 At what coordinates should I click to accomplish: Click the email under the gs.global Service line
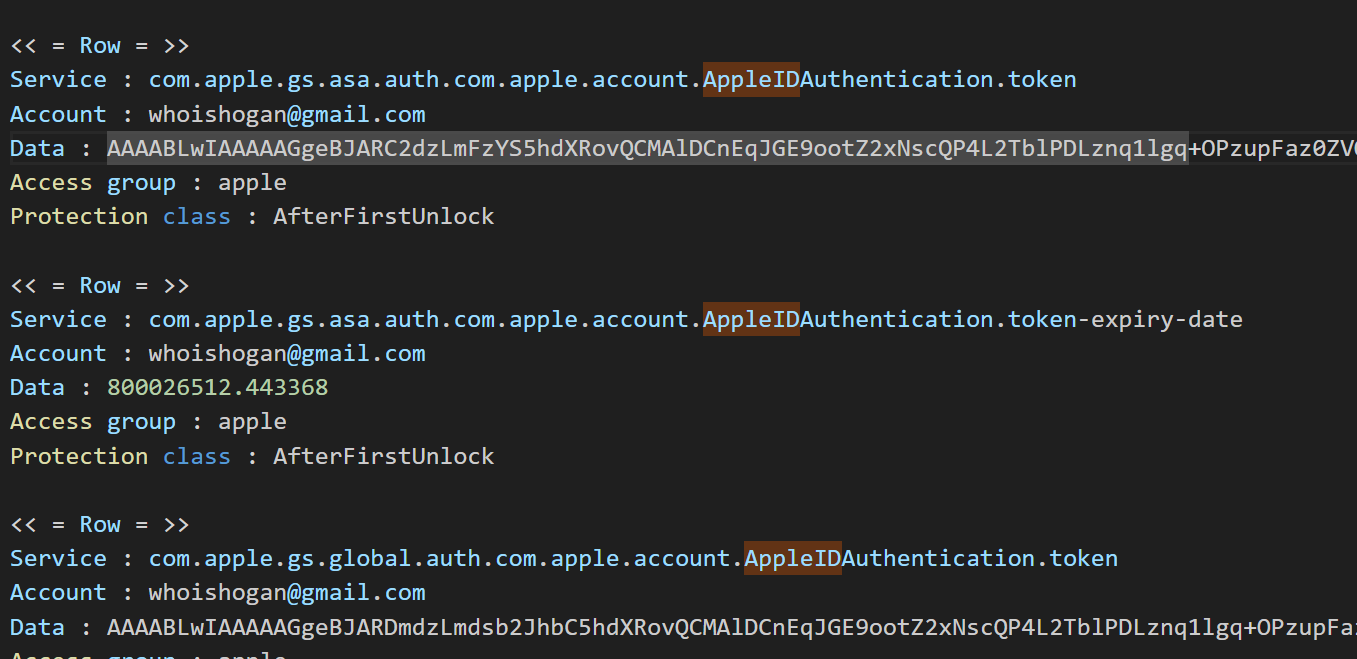287,593
